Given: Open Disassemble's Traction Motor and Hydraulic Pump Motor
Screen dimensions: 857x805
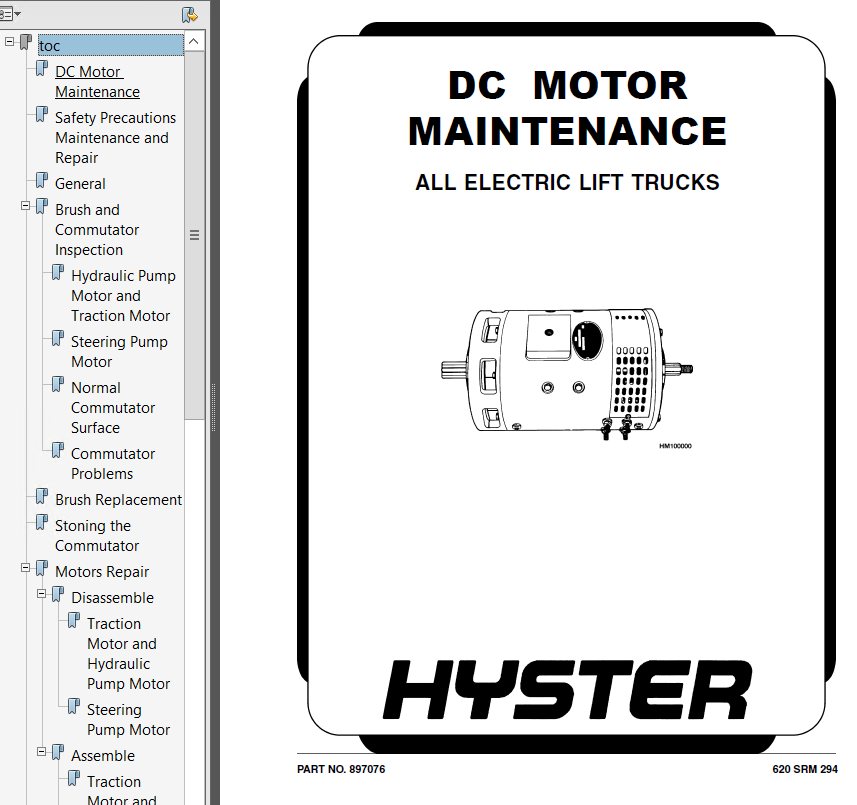Looking at the screenshot, I should 128,654.
